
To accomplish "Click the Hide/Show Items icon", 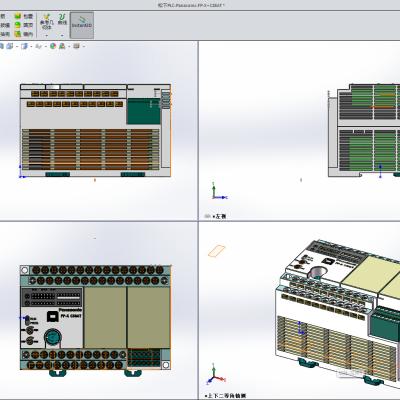I will [x=39, y=46].
